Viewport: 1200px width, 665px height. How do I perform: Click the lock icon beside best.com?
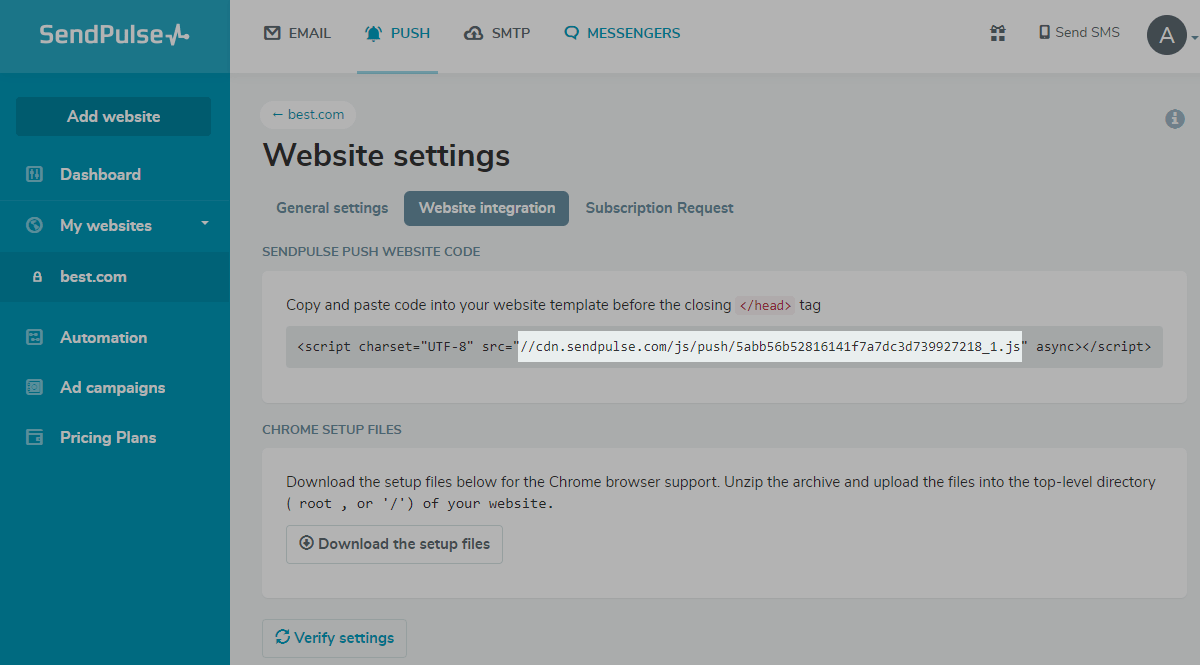[38, 277]
